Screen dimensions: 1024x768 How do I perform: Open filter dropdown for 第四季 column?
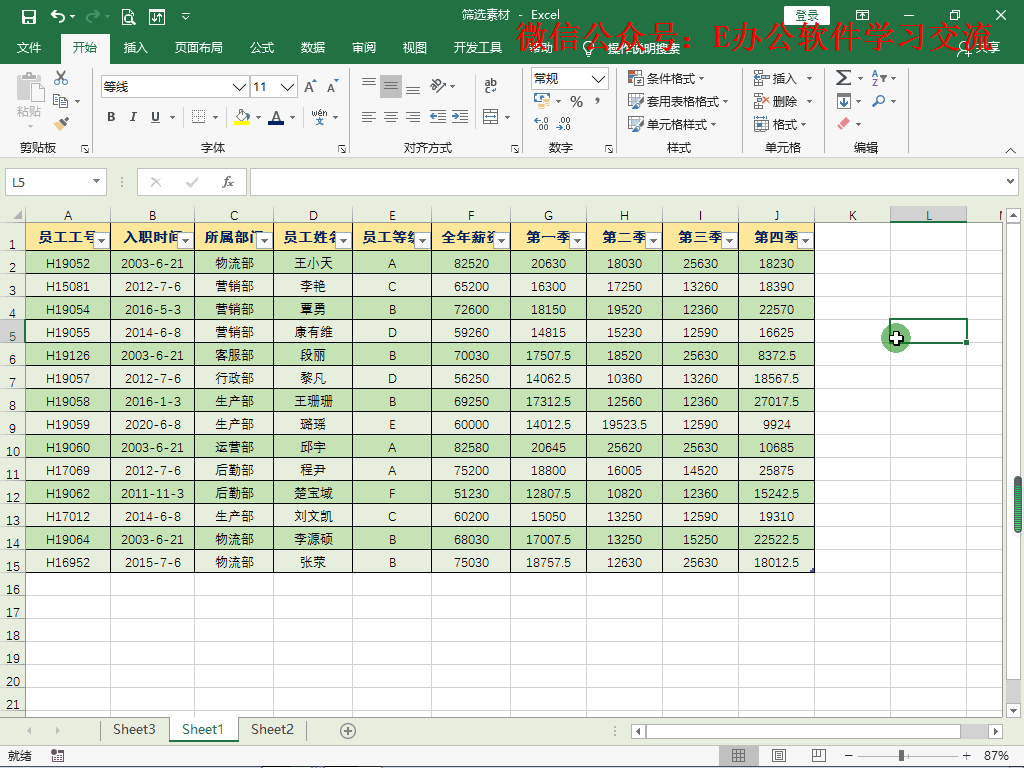pyautogui.click(x=806, y=241)
